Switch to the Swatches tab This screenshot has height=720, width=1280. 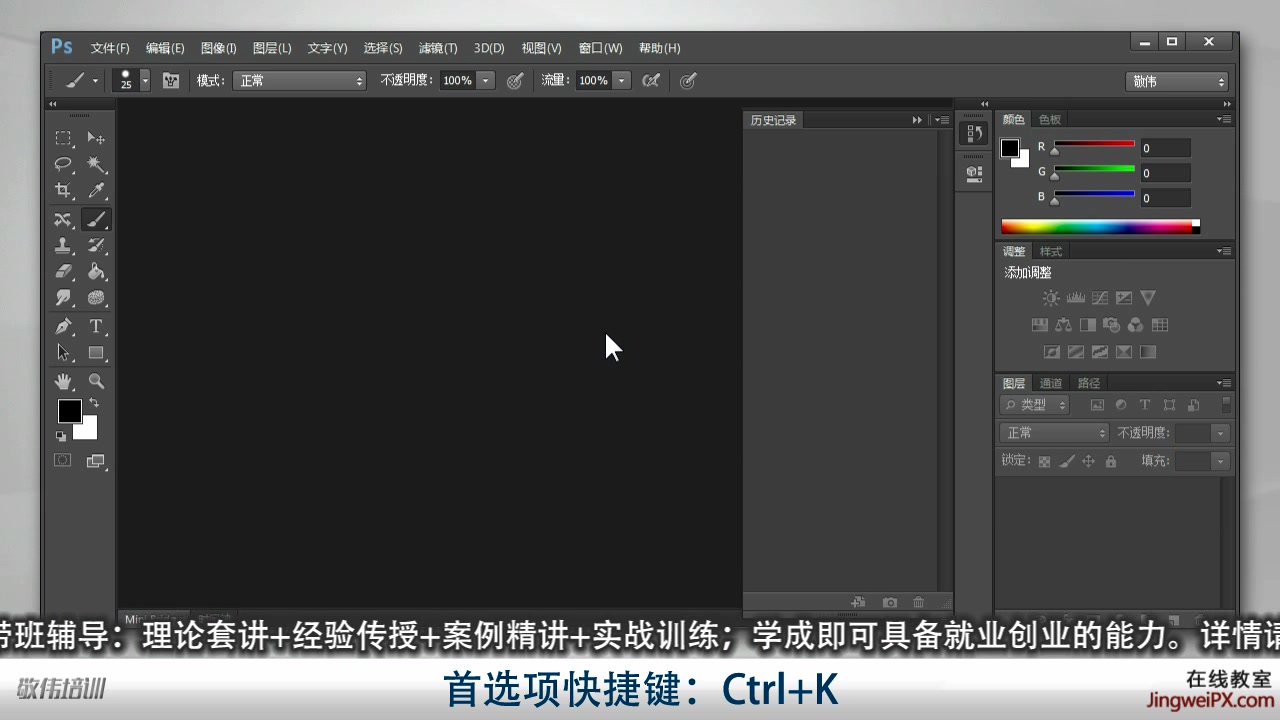click(x=1049, y=119)
